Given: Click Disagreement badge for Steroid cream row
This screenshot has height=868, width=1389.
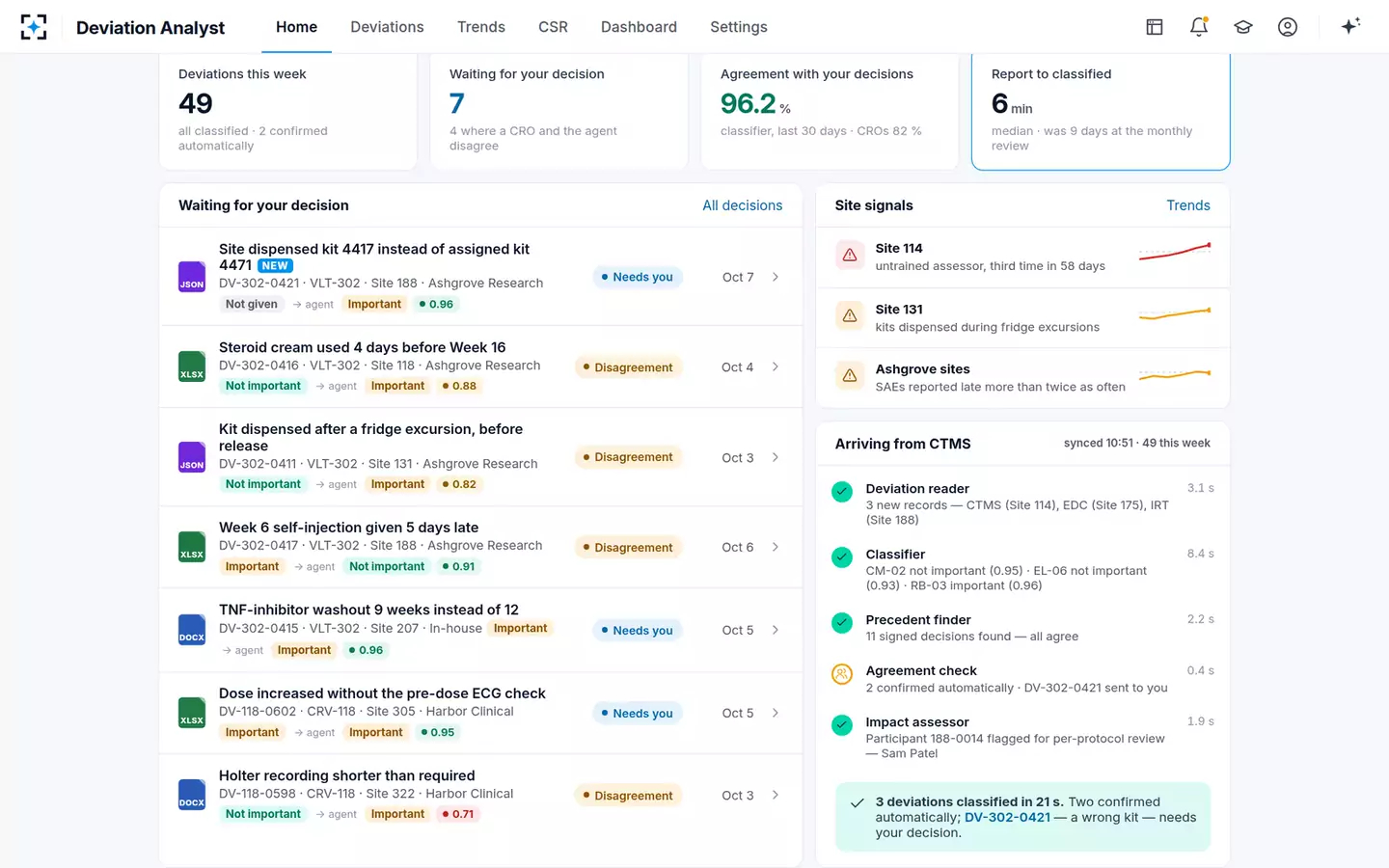Looking at the screenshot, I should point(628,366).
